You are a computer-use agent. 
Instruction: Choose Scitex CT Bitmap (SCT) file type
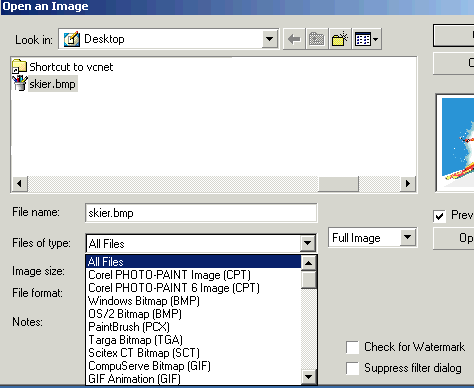pyautogui.click(x=194, y=353)
